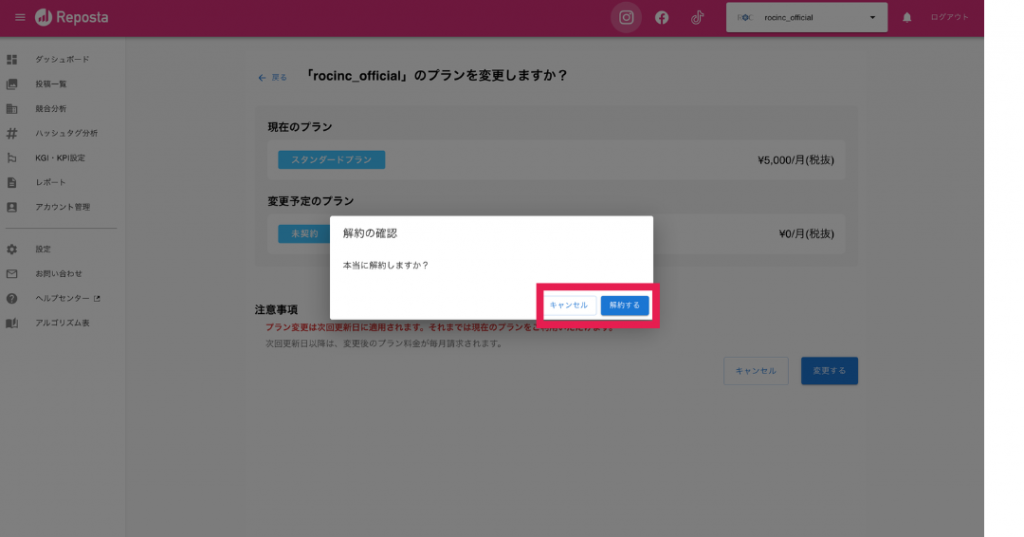Select the Instagram icon in header

[x=626, y=18]
